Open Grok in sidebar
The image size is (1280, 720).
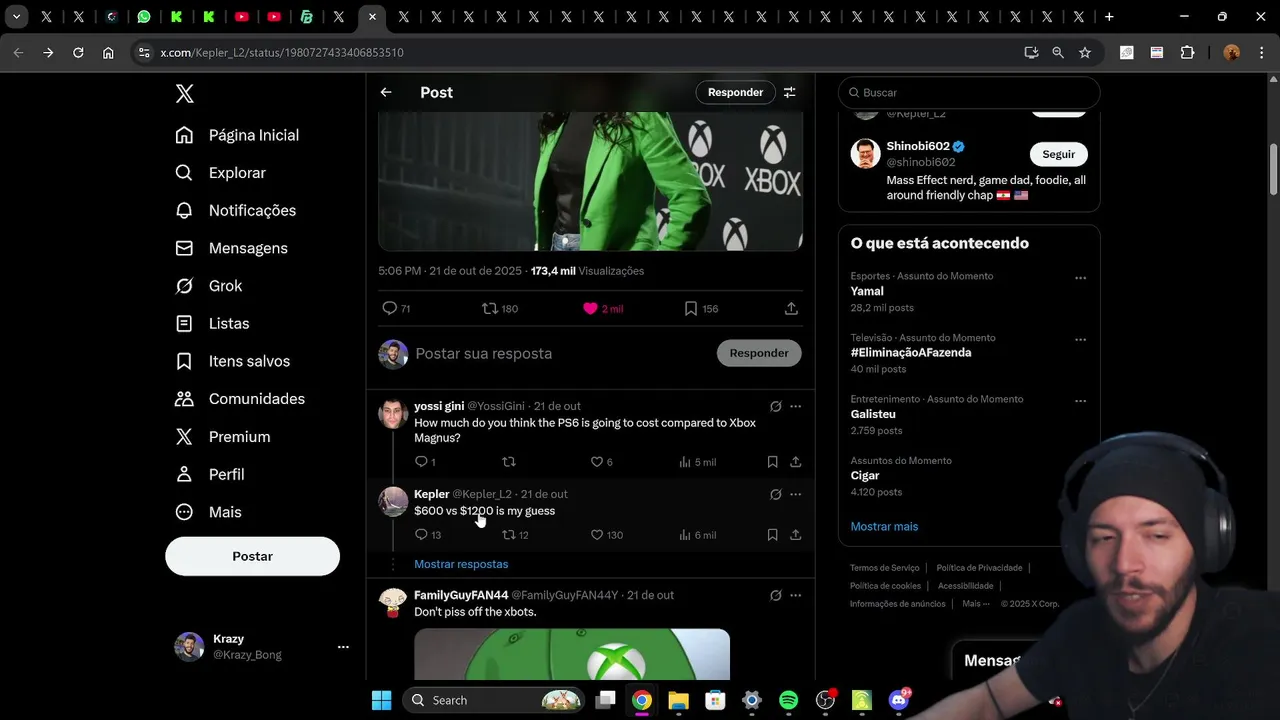coord(209,286)
